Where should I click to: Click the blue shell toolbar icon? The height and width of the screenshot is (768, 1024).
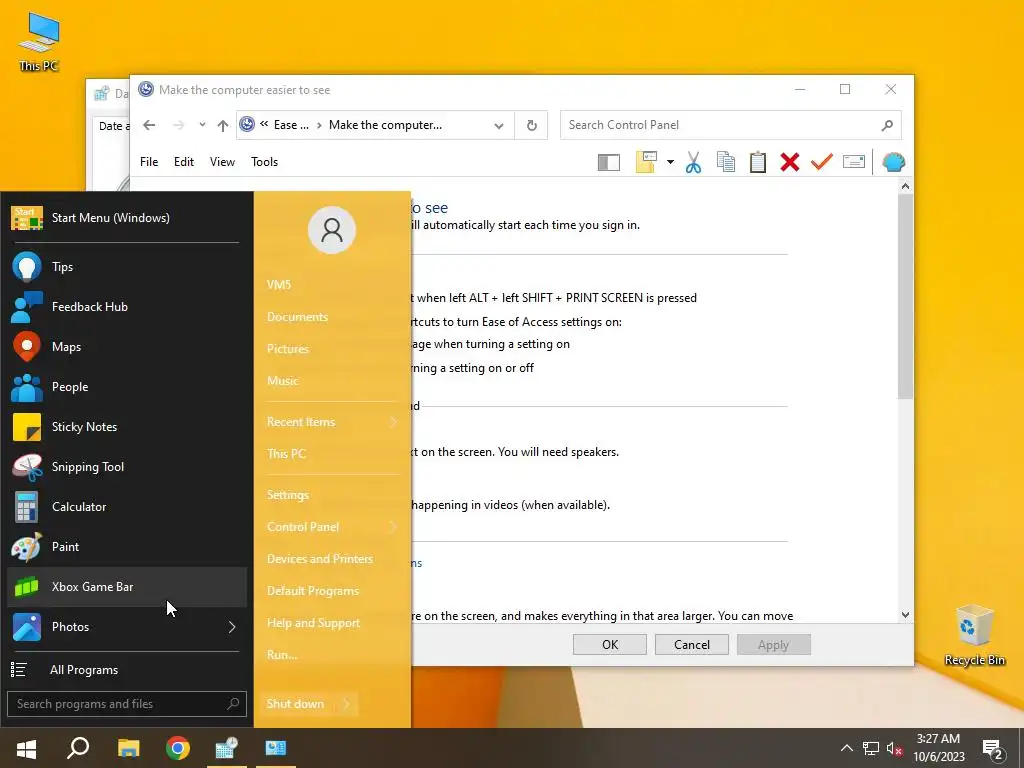893,162
